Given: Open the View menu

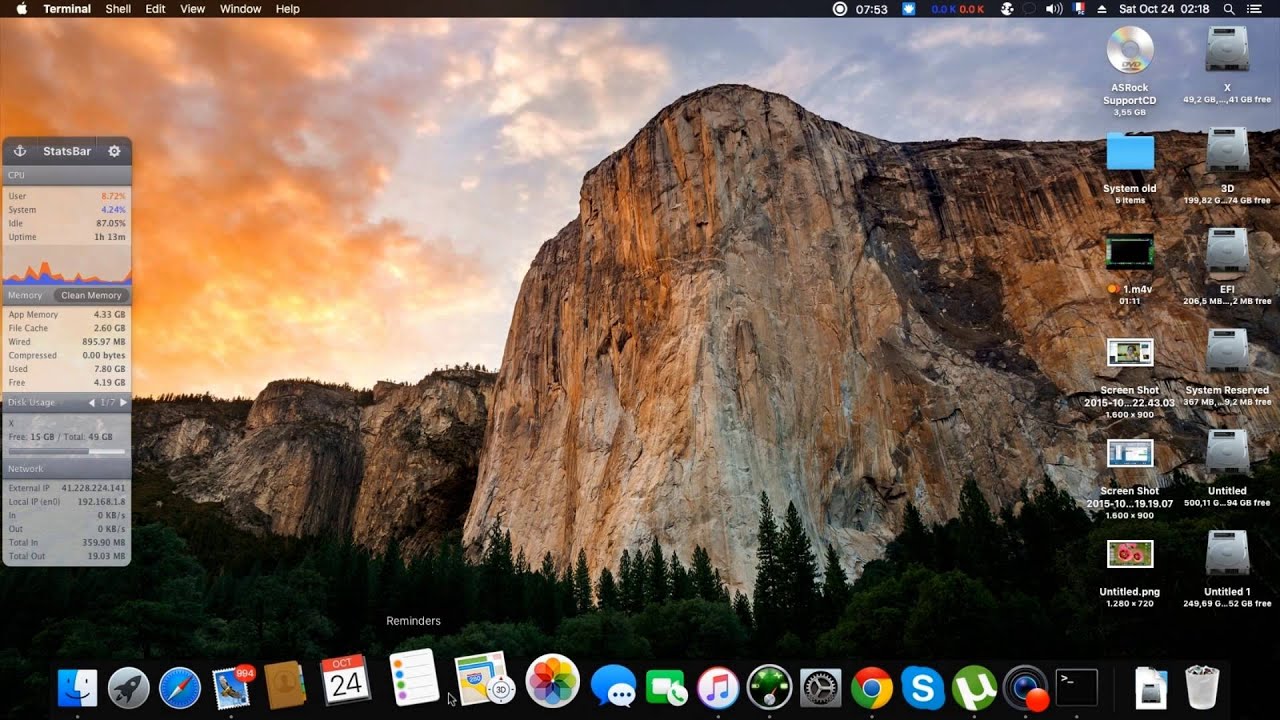Looking at the screenshot, I should (x=192, y=8).
